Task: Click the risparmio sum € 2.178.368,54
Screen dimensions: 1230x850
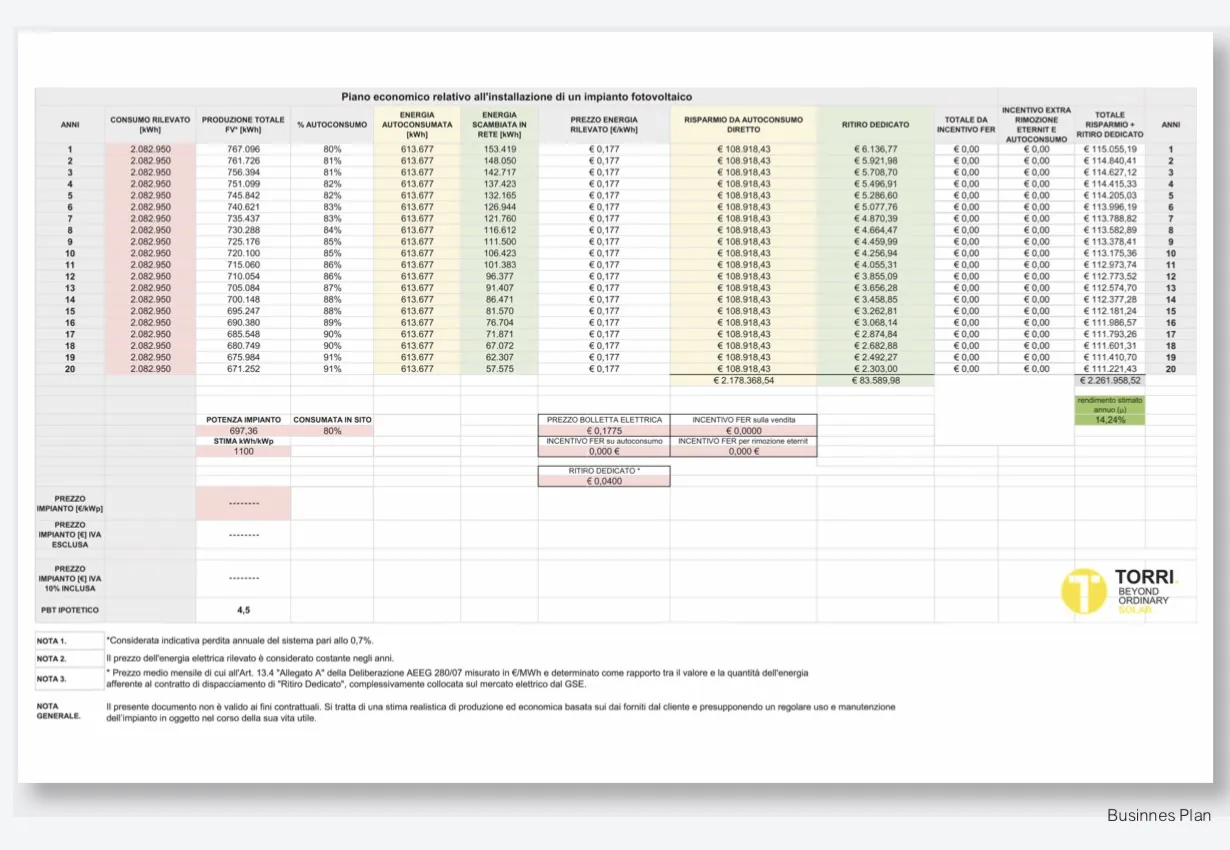Action: pos(743,381)
